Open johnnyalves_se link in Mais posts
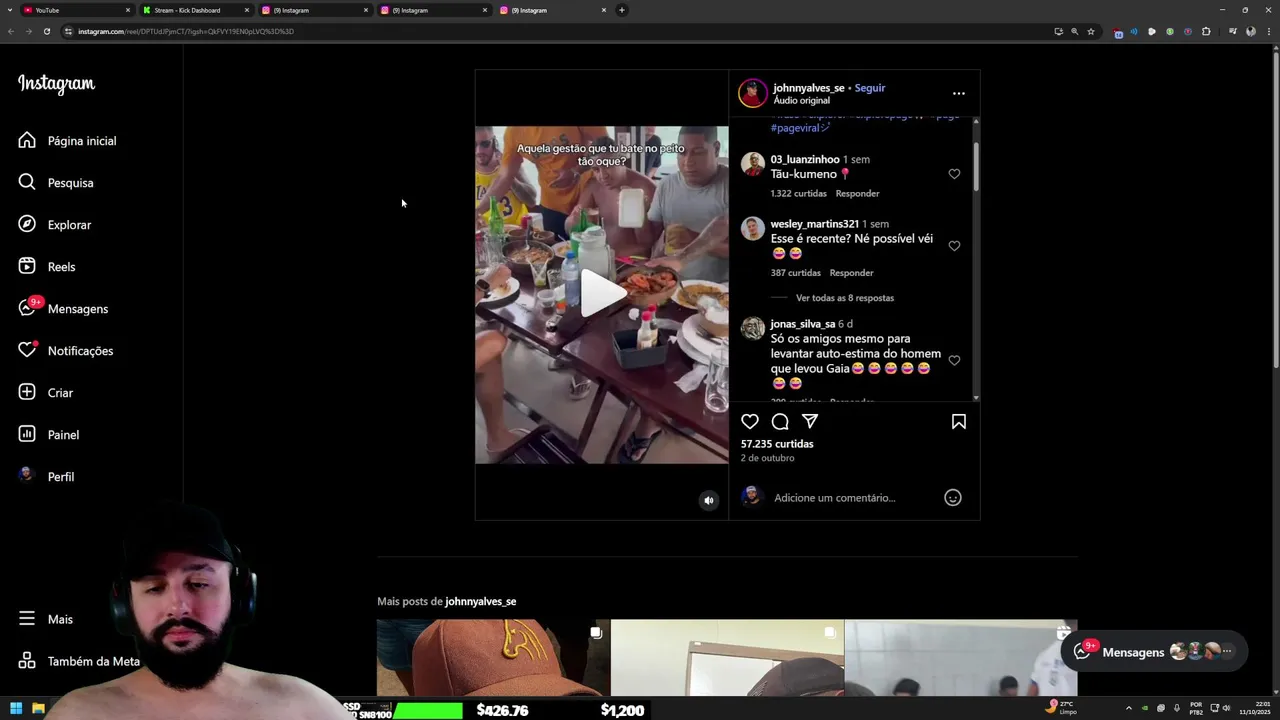Image resolution: width=1280 pixels, height=720 pixels. pos(480,602)
